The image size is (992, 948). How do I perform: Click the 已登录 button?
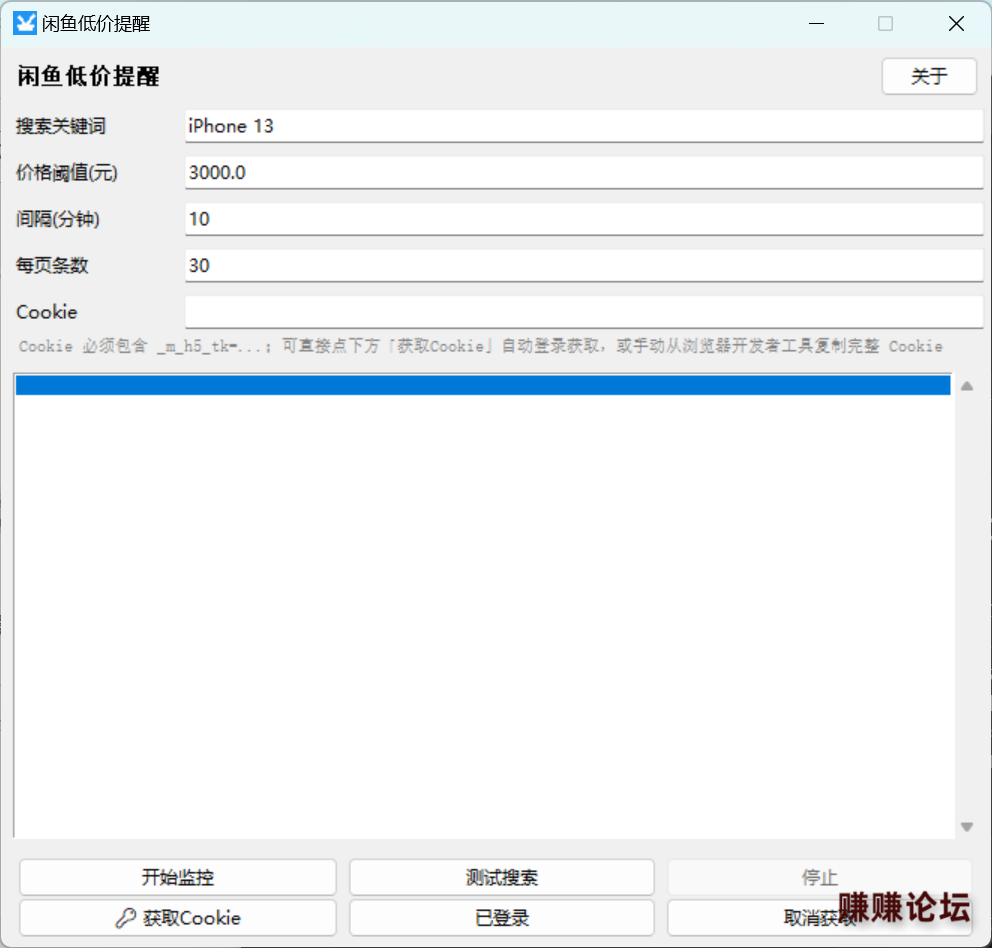502,918
